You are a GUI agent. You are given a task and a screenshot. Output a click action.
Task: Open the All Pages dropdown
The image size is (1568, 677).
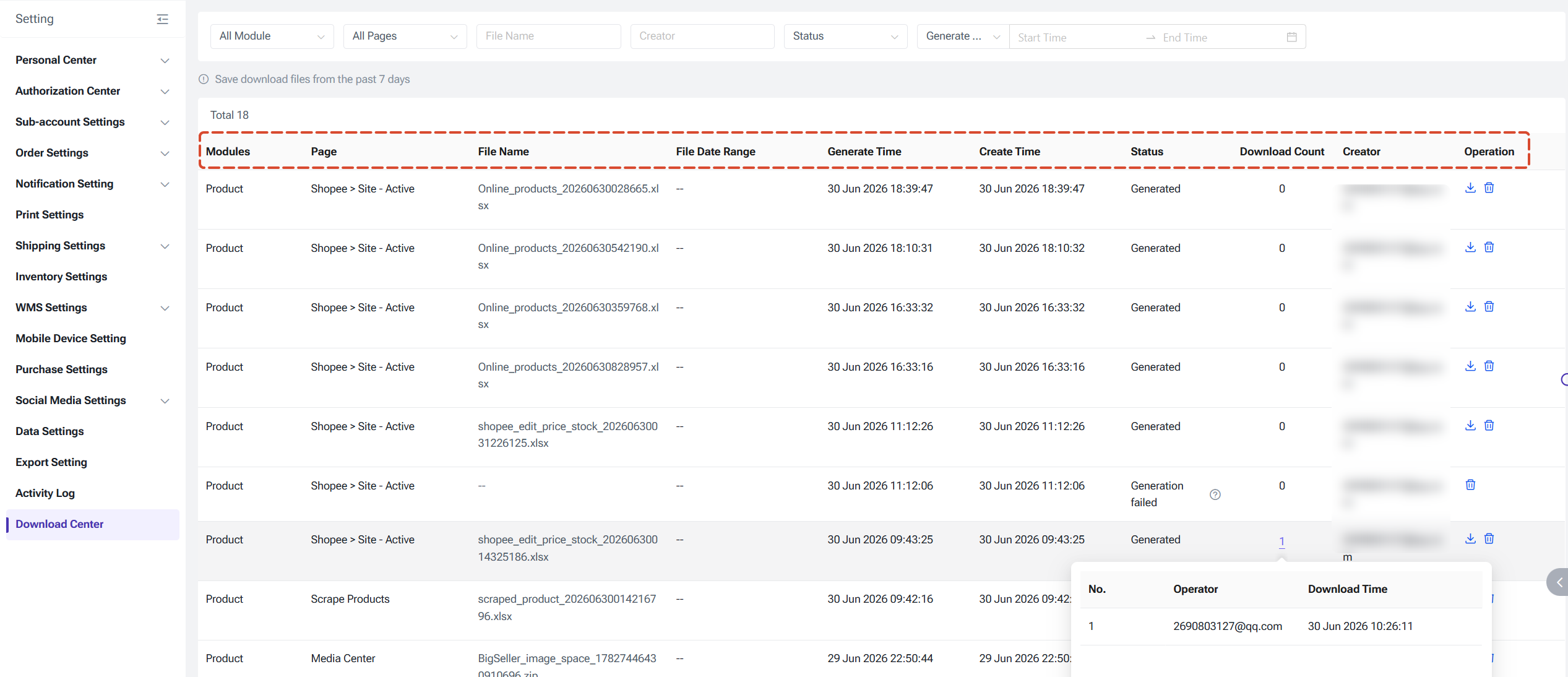[x=405, y=37]
